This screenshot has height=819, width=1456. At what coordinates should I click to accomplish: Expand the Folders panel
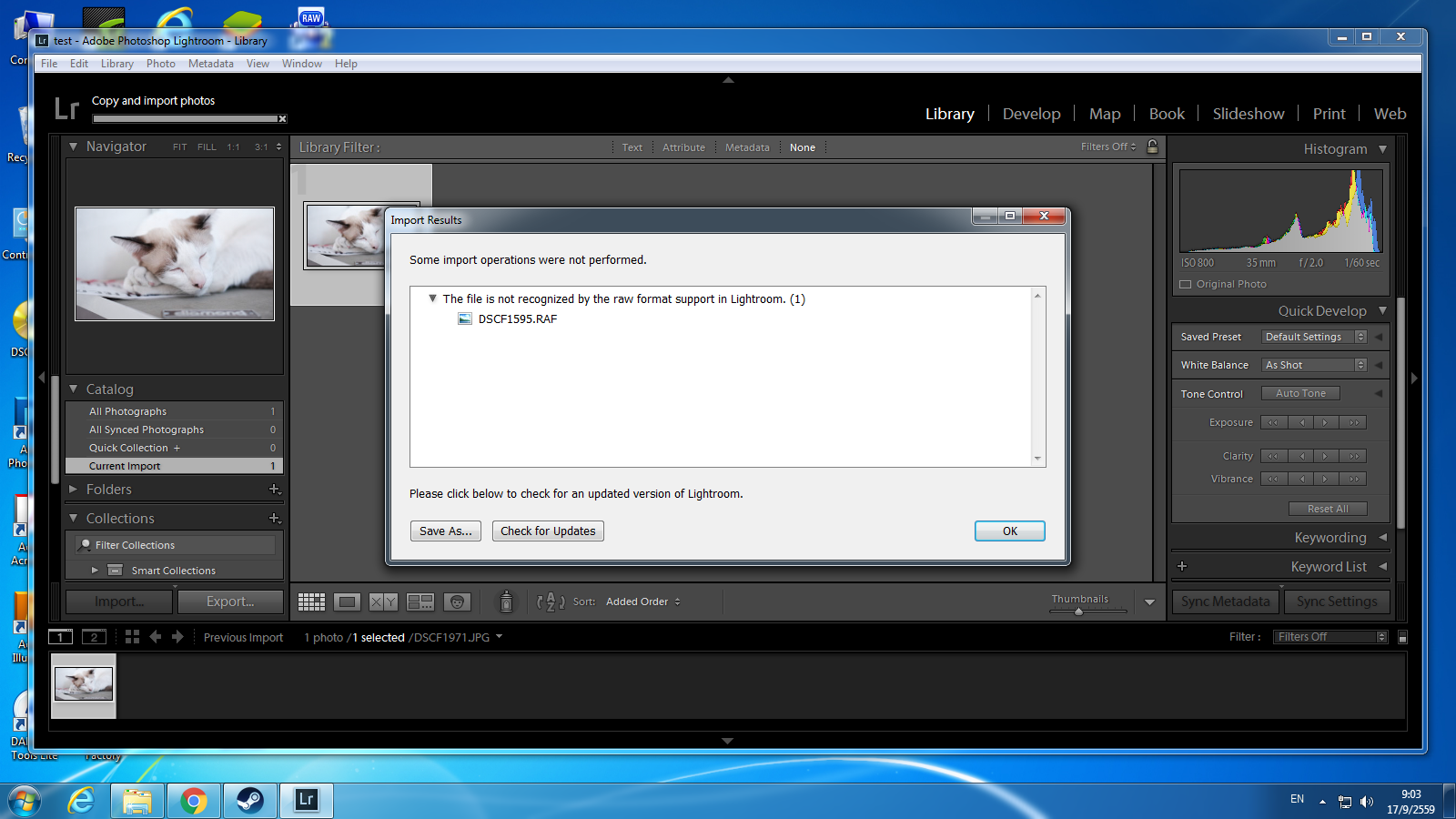(x=74, y=489)
